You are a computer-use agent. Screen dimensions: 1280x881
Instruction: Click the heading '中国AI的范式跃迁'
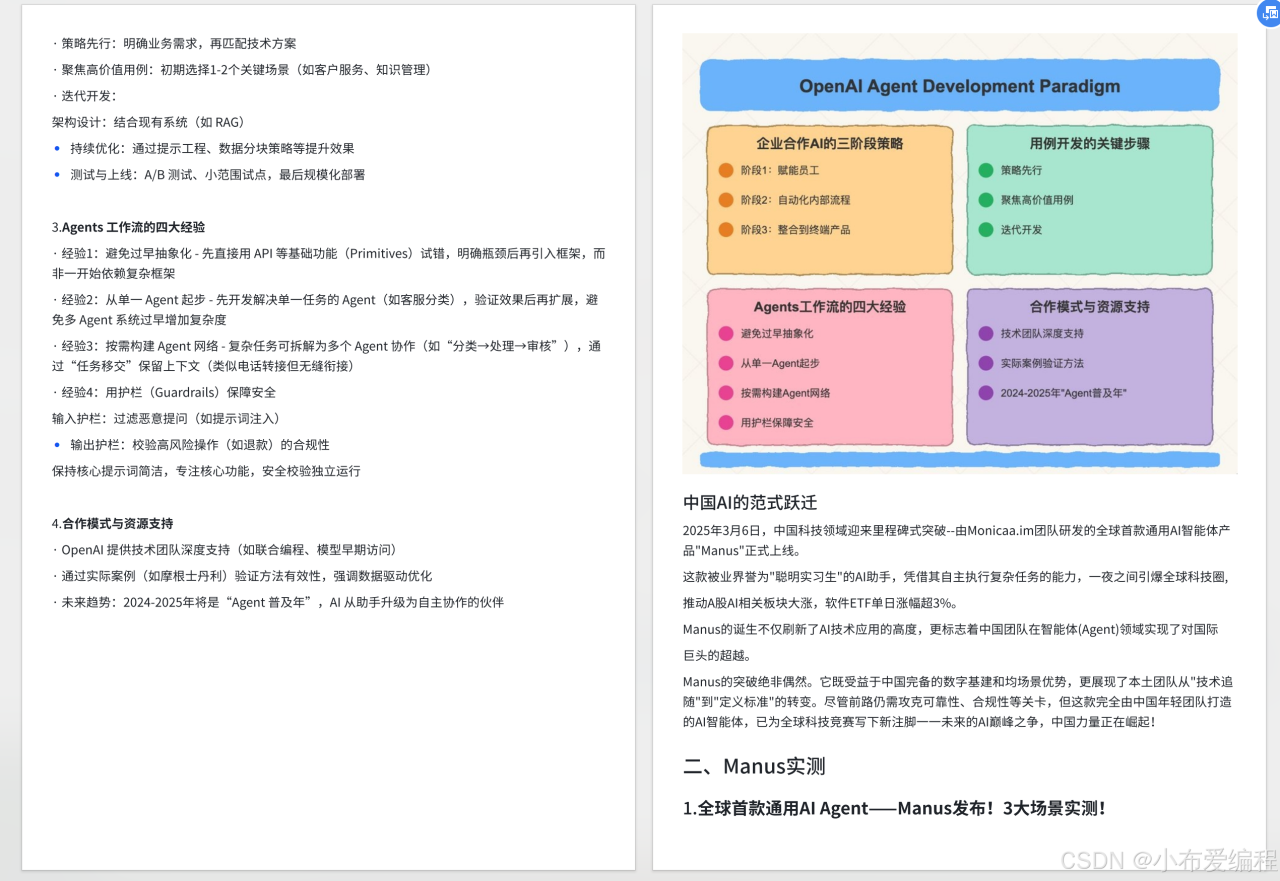750,502
